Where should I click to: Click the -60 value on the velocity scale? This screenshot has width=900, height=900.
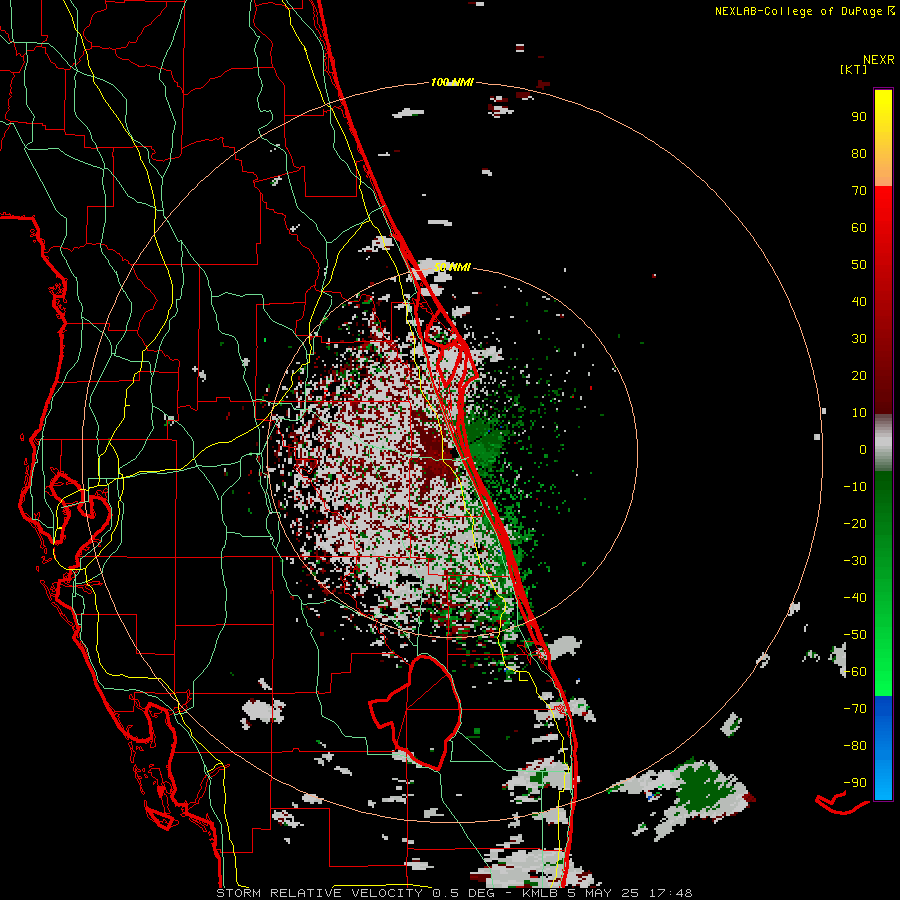click(855, 672)
